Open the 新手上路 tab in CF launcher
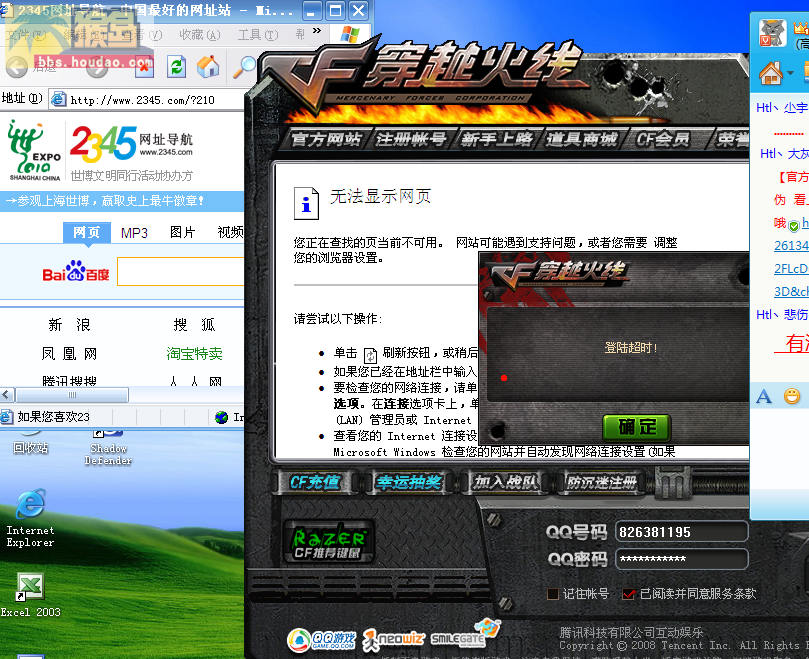This screenshot has width=809, height=659. click(497, 139)
